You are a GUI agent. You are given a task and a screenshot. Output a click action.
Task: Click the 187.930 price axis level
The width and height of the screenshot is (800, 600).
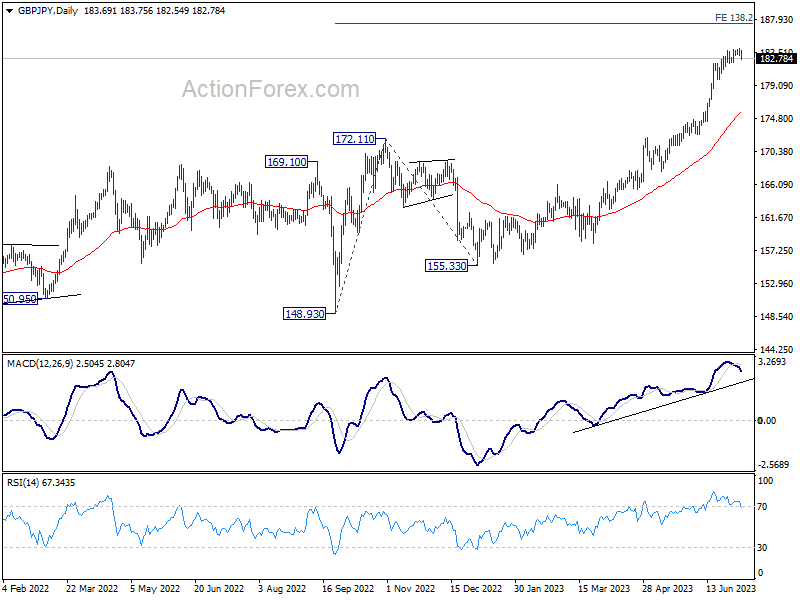777,19
